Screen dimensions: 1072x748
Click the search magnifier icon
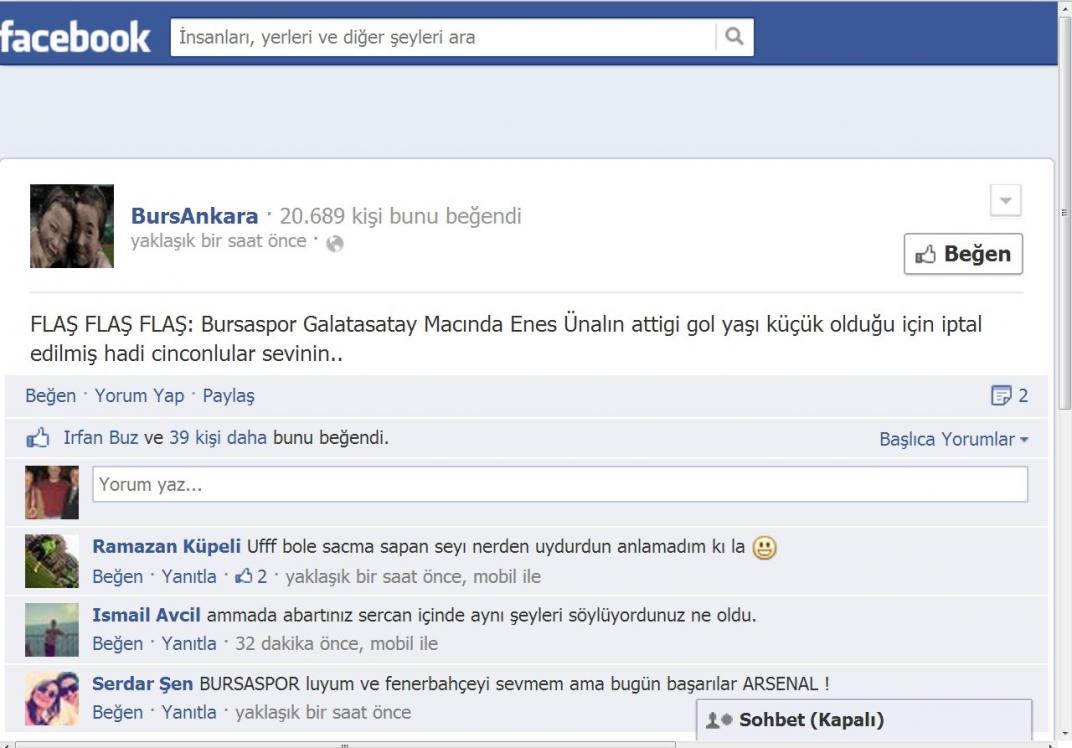(734, 38)
